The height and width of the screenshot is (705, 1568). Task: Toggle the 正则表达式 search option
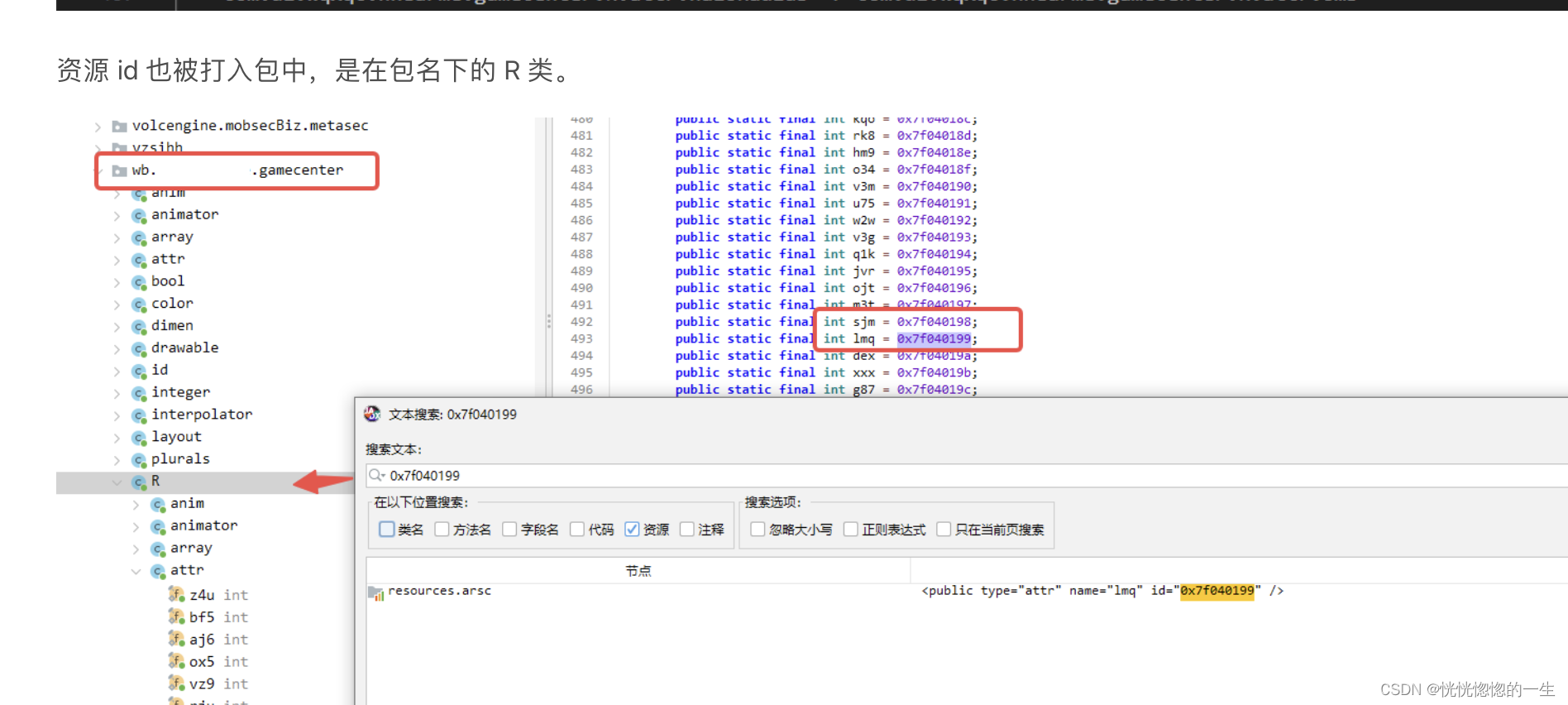pyautogui.click(x=850, y=529)
